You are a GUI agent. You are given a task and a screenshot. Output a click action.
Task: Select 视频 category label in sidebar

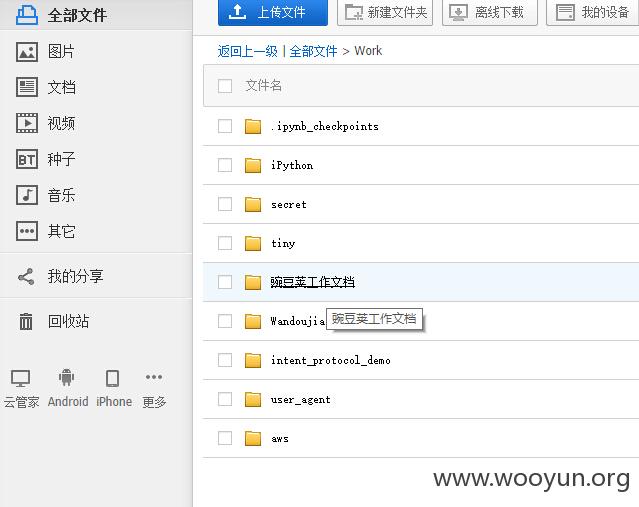[x=61, y=123]
